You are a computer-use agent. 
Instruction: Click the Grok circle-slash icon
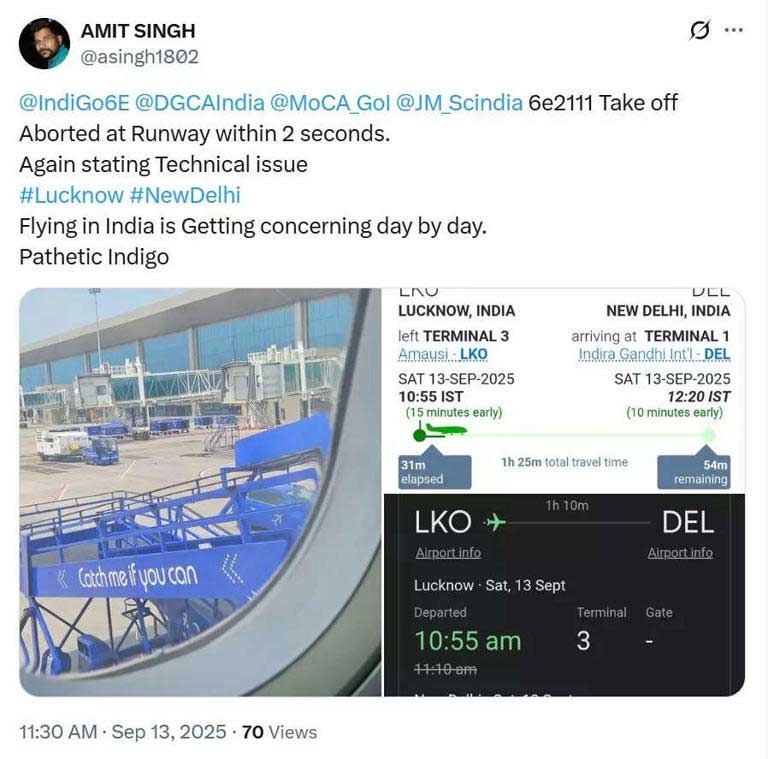coord(699,30)
